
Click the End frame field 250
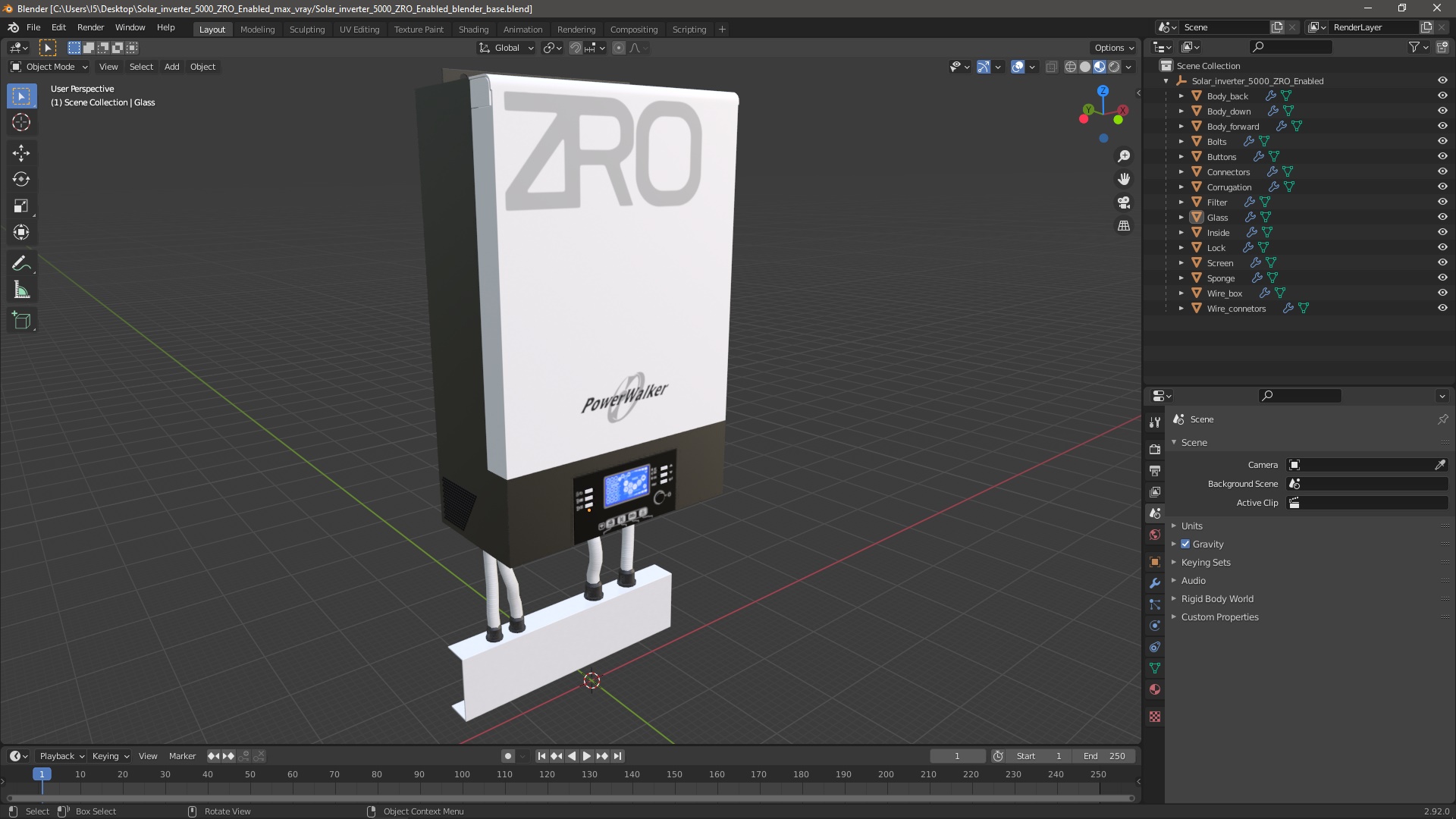coord(1104,756)
